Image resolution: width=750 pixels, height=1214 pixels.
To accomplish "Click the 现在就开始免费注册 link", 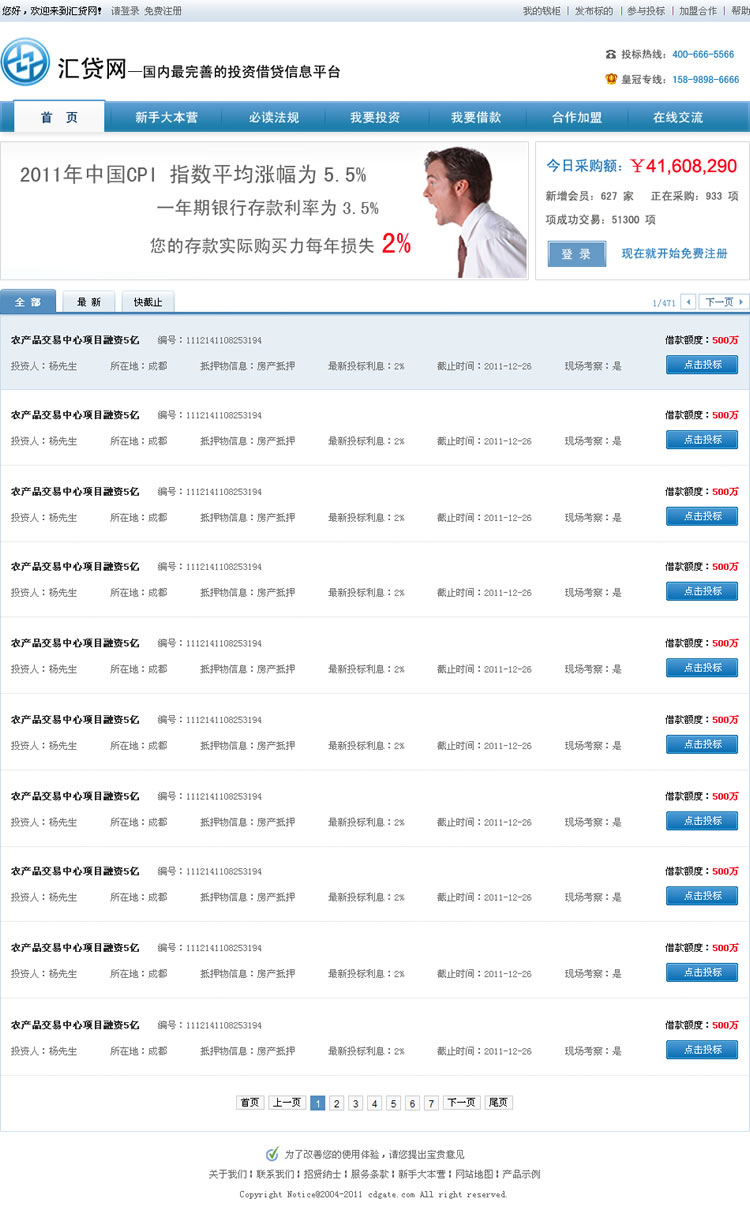I will pos(674,254).
